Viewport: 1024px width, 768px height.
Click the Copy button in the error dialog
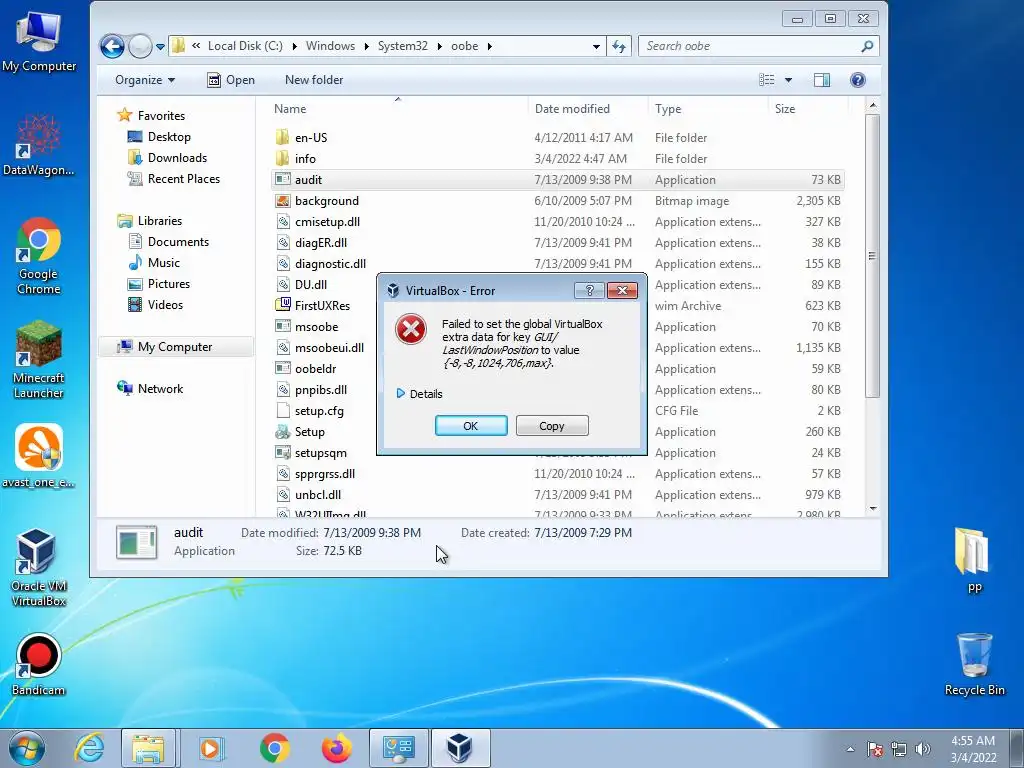coord(552,426)
